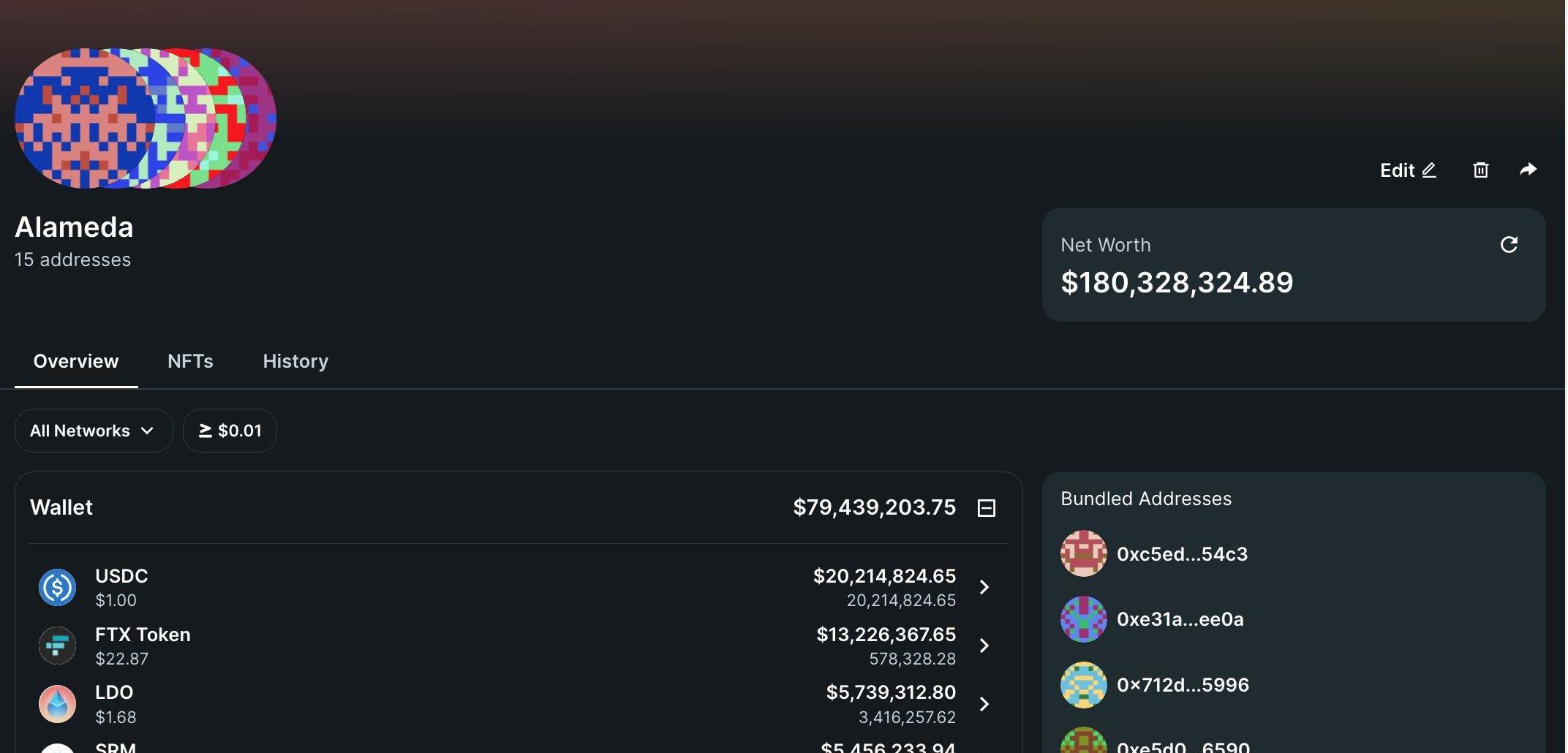This screenshot has height=753, width=1568.
Task: Click the 0xe31a...ee0a address avatar
Action: coord(1083,619)
